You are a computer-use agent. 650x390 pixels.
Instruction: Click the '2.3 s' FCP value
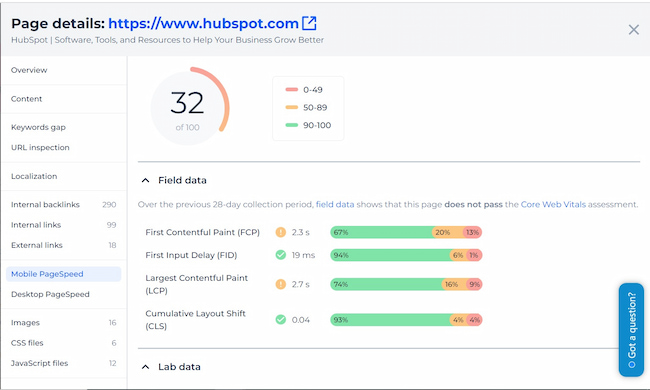pos(301,232)
